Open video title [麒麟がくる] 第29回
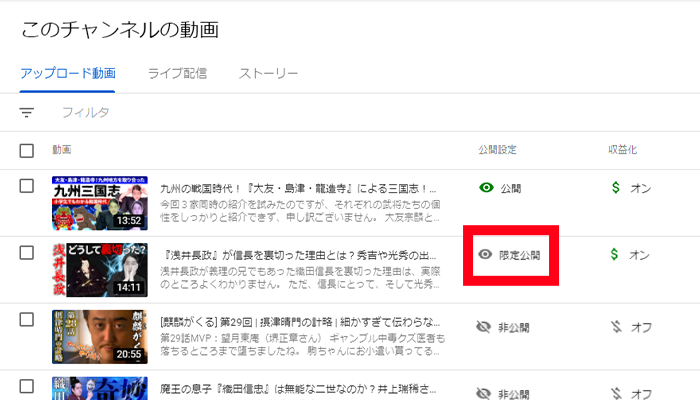The image size is (700, 400). [x=300, y=322]
